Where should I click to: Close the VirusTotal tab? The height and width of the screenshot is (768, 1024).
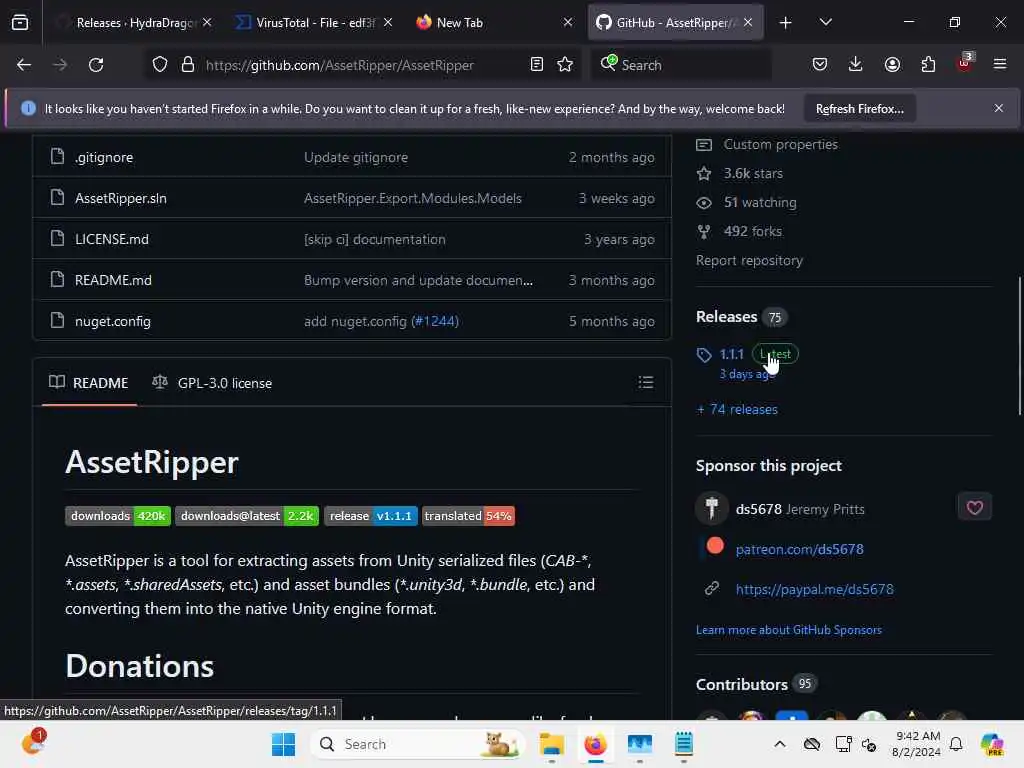[x=388, y=23]
